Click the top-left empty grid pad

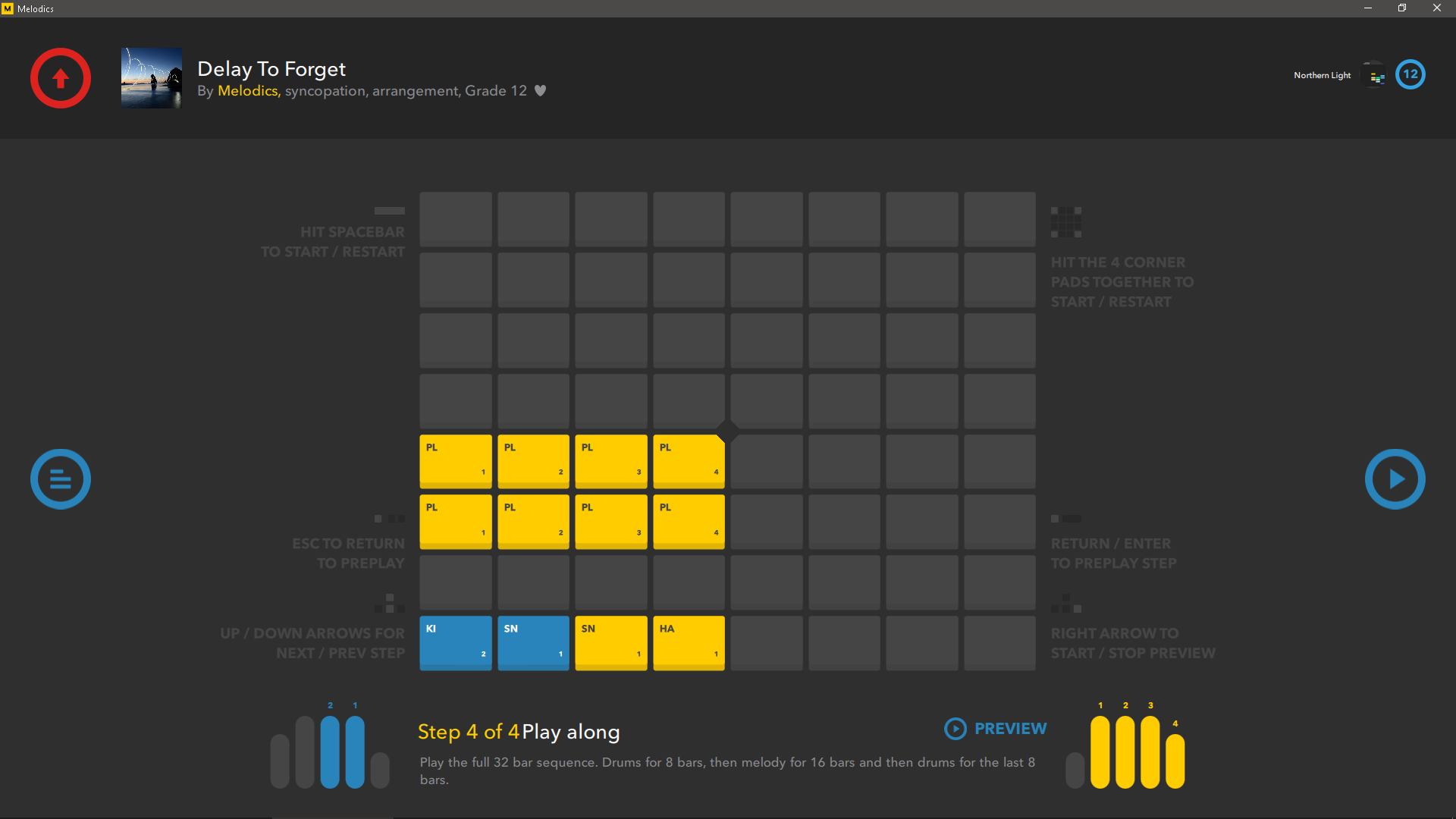point(456,218)
